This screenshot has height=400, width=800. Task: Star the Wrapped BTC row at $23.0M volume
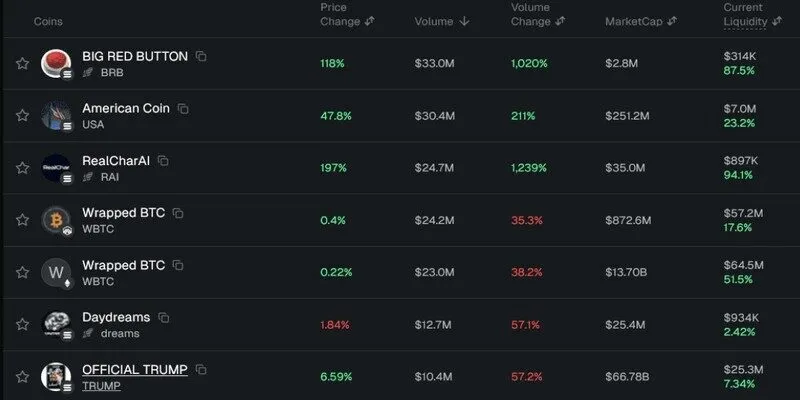point(22,272)
